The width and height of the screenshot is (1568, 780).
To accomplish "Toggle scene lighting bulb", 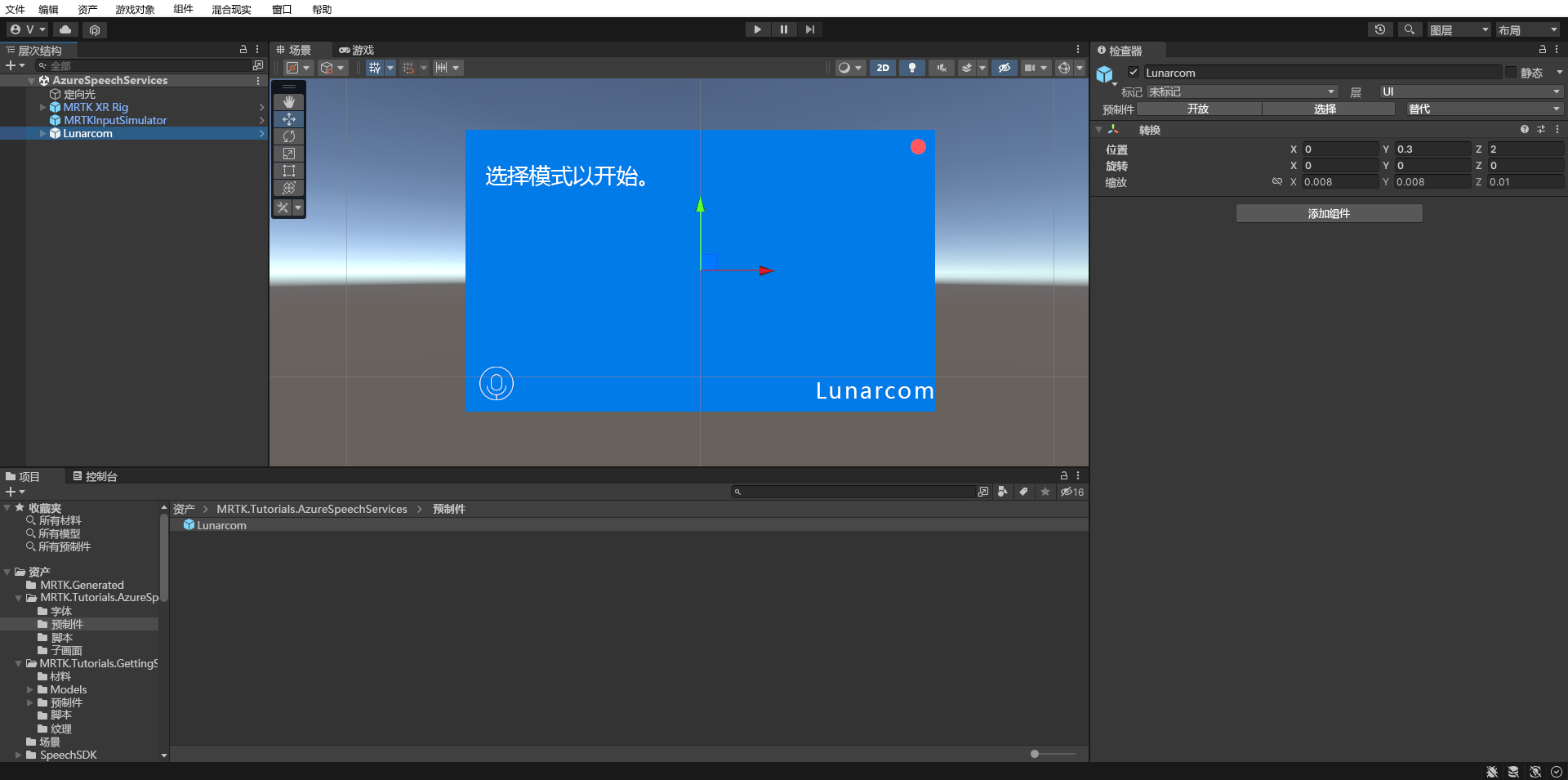I will pyautogui.click(x=912, y=68).
